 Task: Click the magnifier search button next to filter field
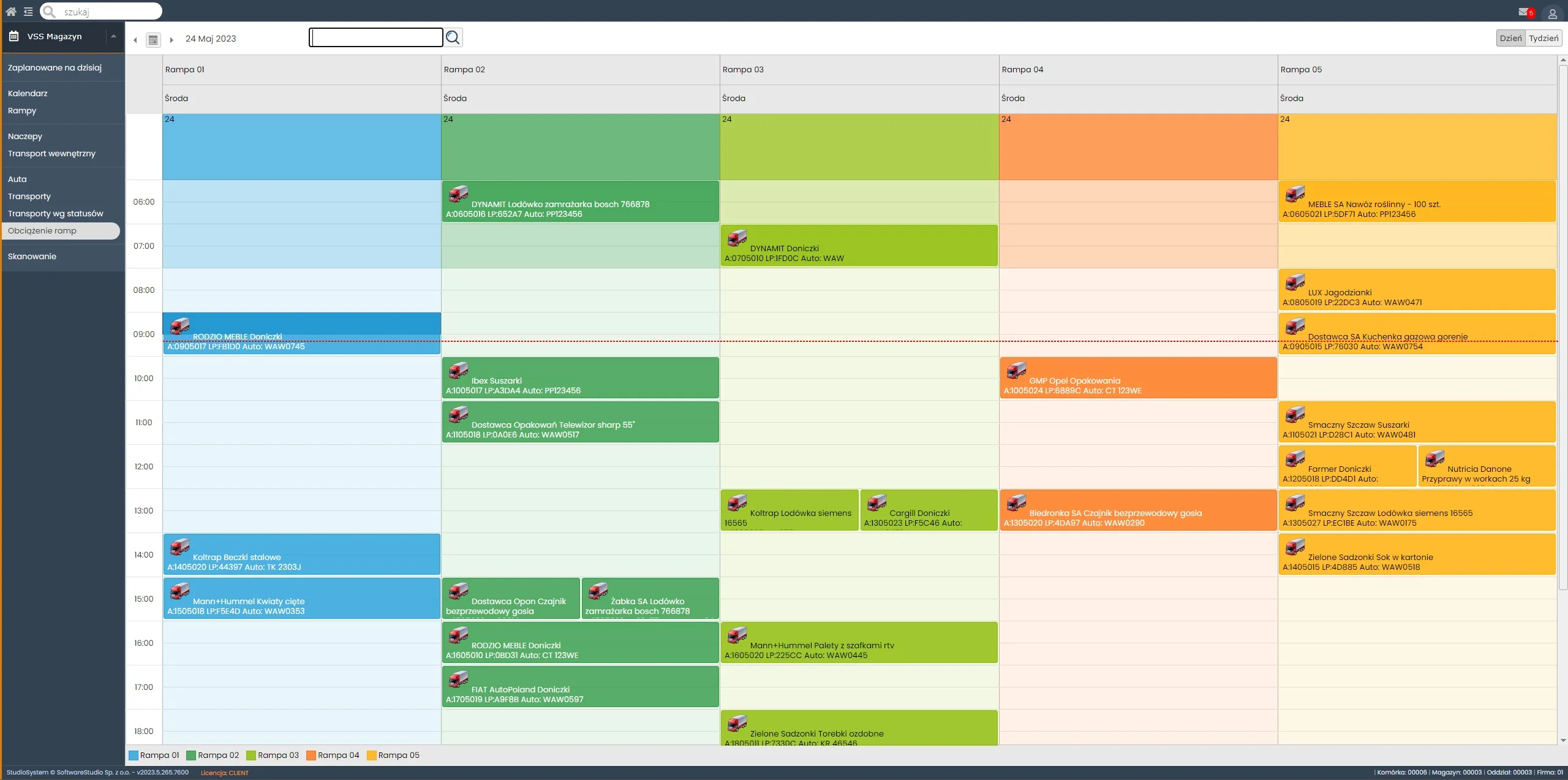click(x=453, y=38)
